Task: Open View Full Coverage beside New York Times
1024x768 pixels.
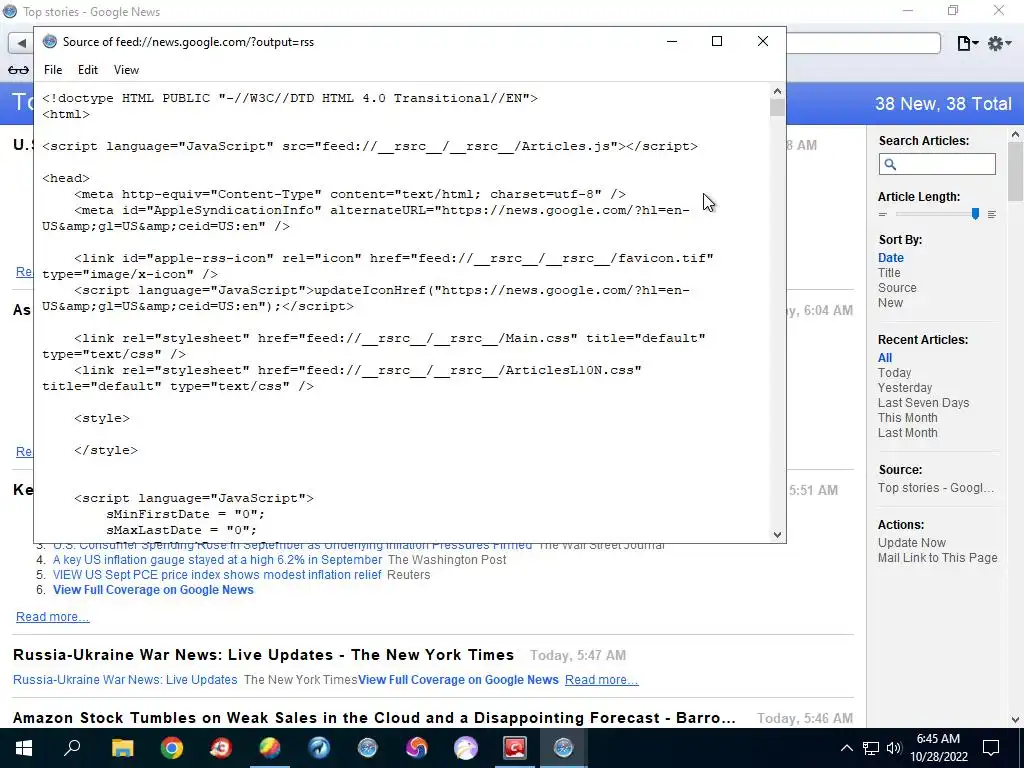Action: coord(458,680)
